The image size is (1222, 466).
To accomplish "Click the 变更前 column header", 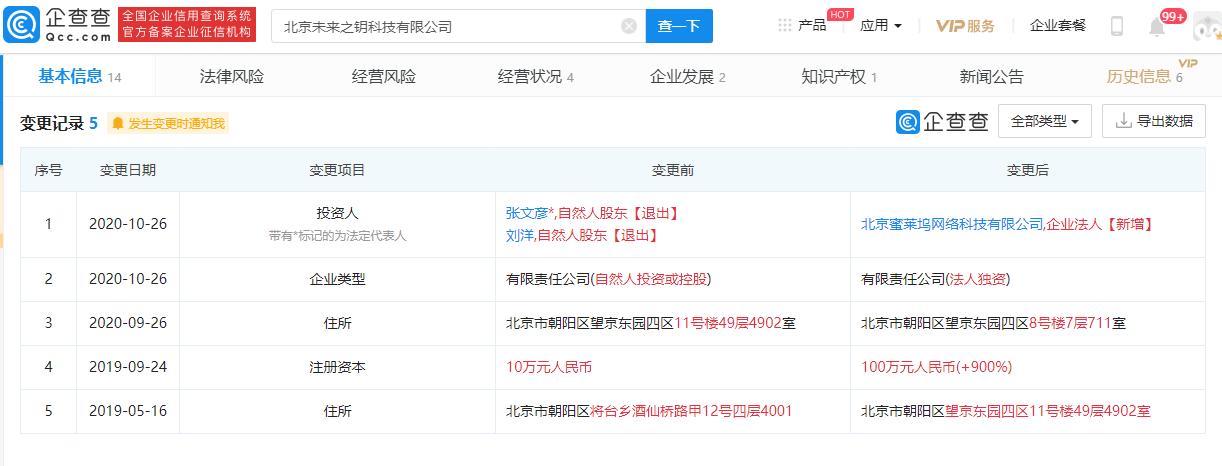I will 673,170.
